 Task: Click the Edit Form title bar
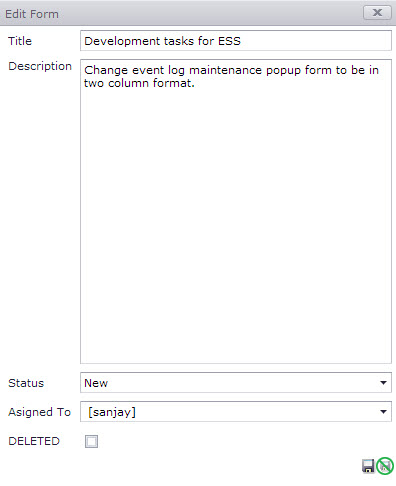point(198,13)
